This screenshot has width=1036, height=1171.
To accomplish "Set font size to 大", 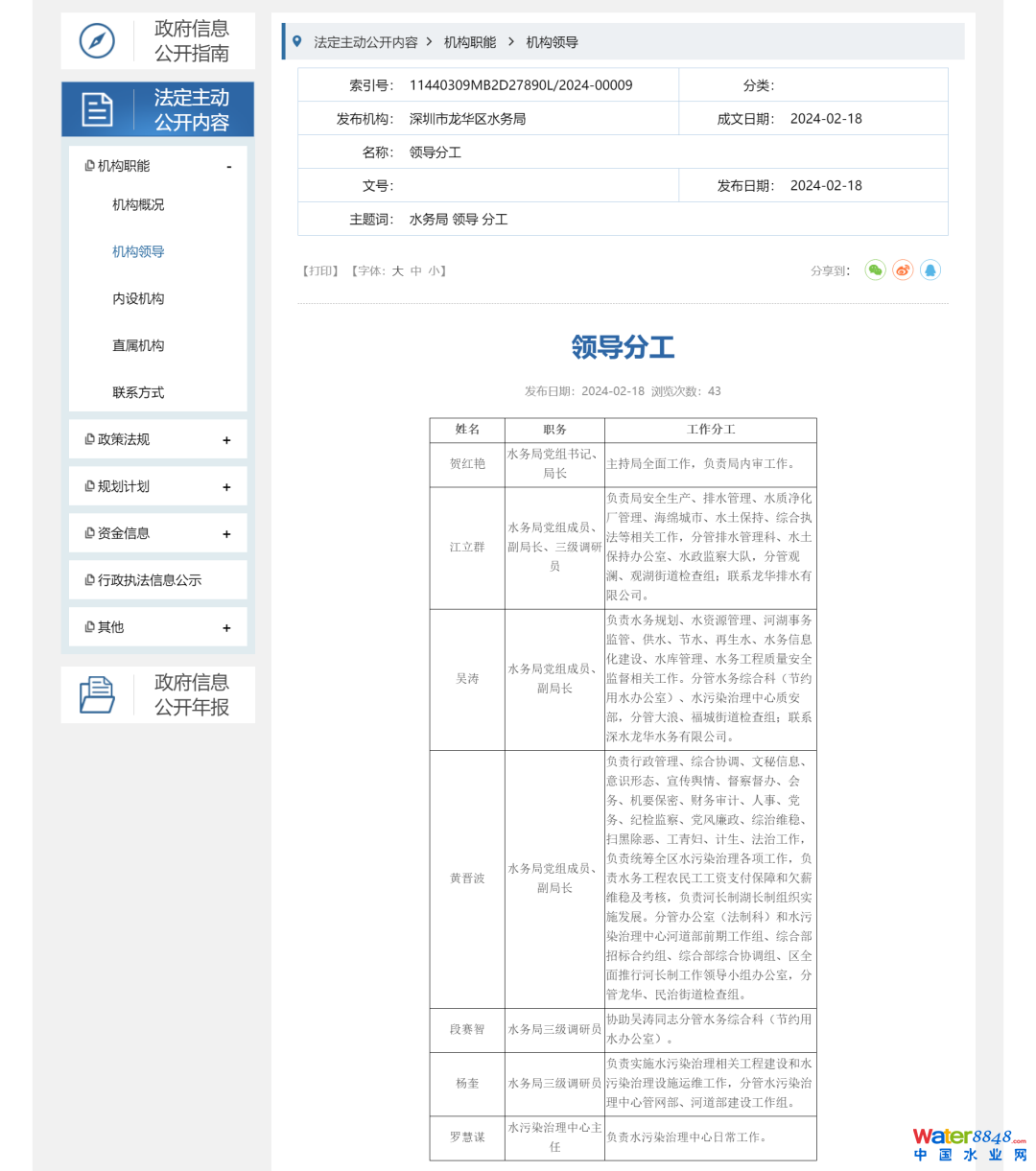I will click(397, 271).
